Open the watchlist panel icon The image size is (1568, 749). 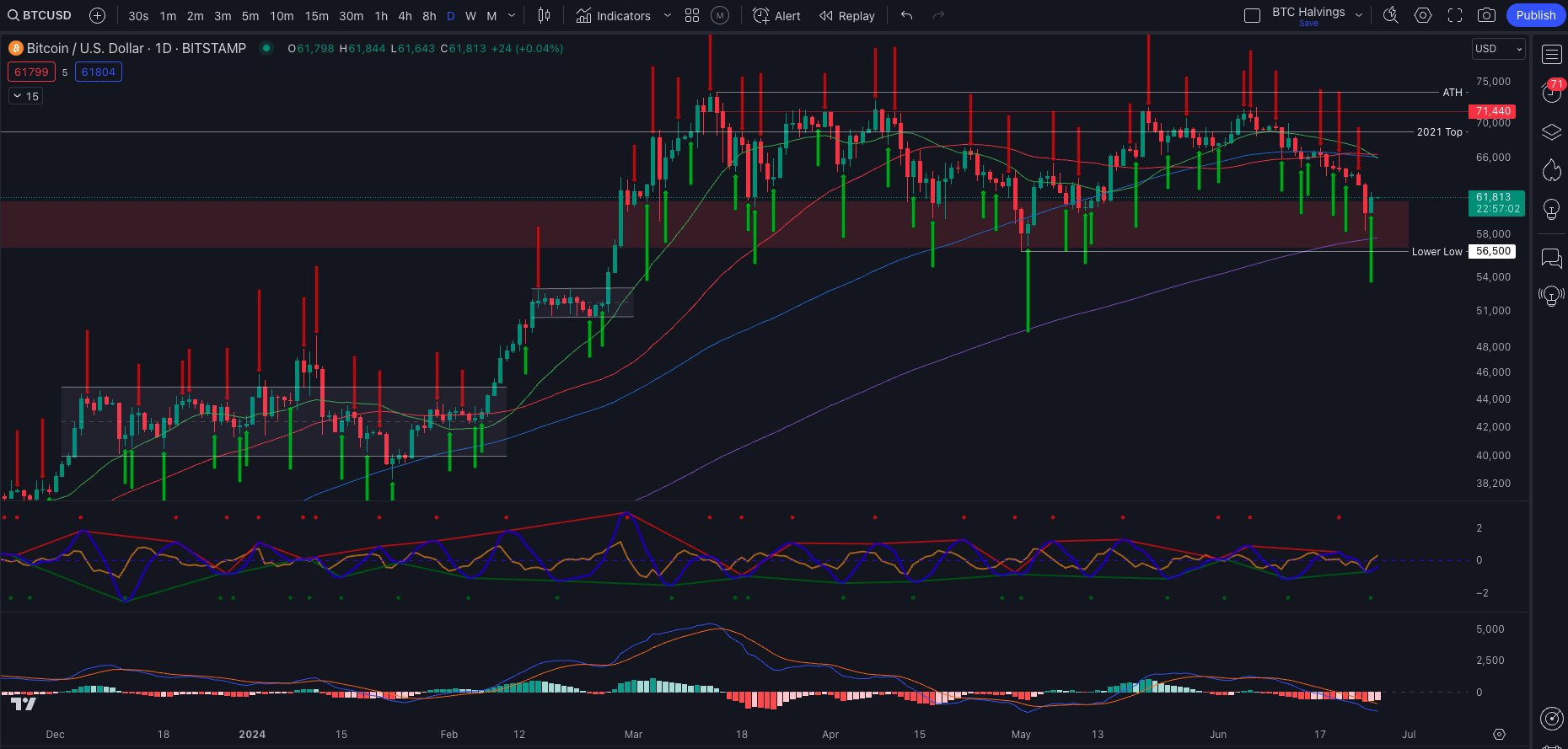point(1552,55)
